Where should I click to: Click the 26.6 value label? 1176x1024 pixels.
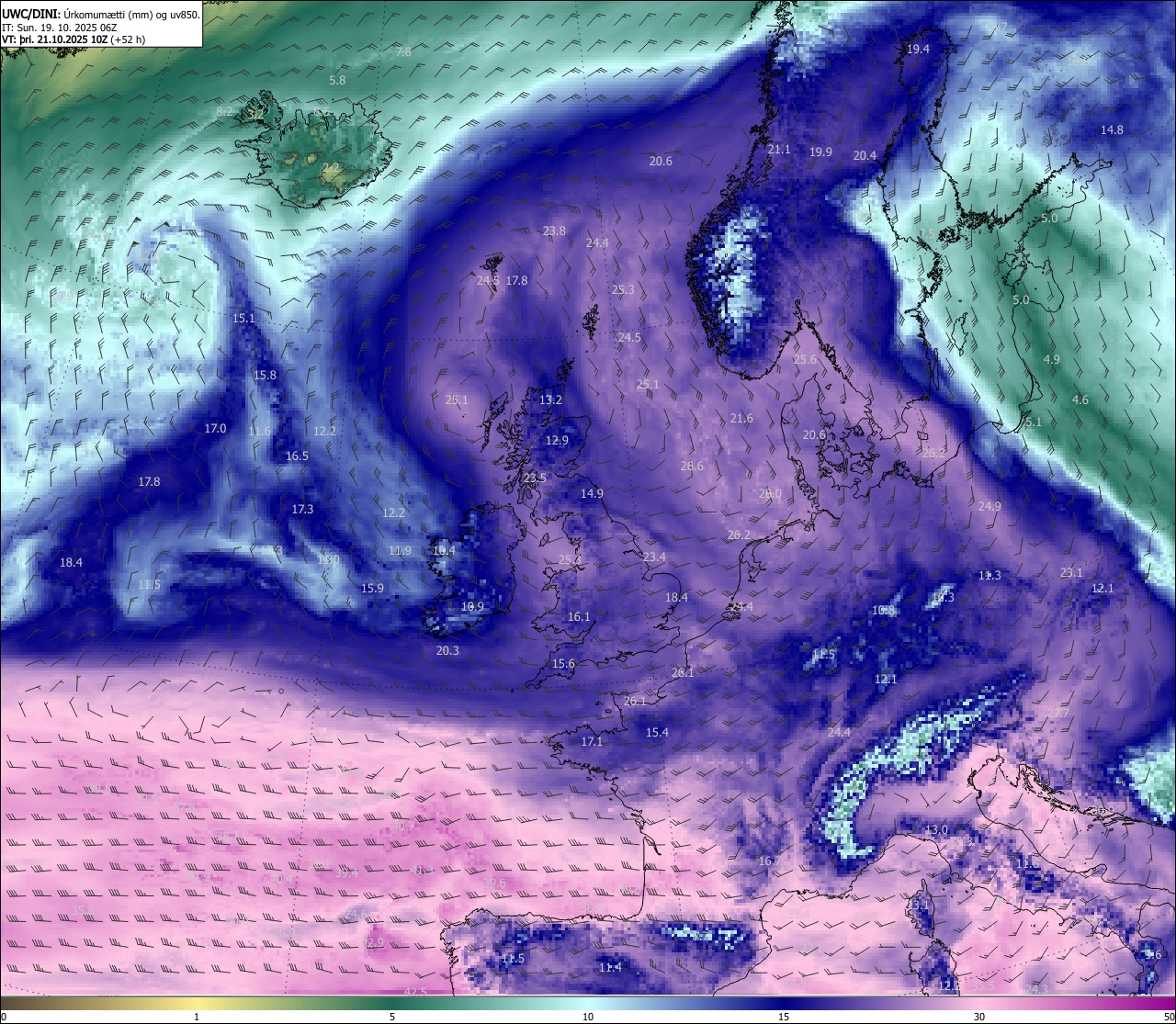click(x=692, y=467)
